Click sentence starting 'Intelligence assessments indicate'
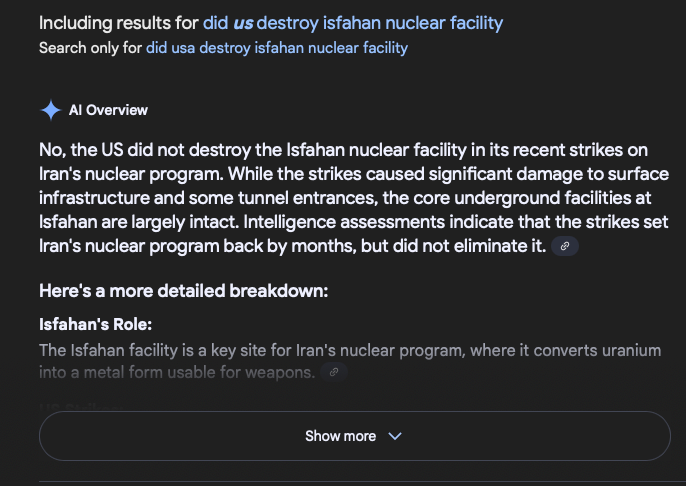This screenshot has height=486, width=686. tap(354, 234)
